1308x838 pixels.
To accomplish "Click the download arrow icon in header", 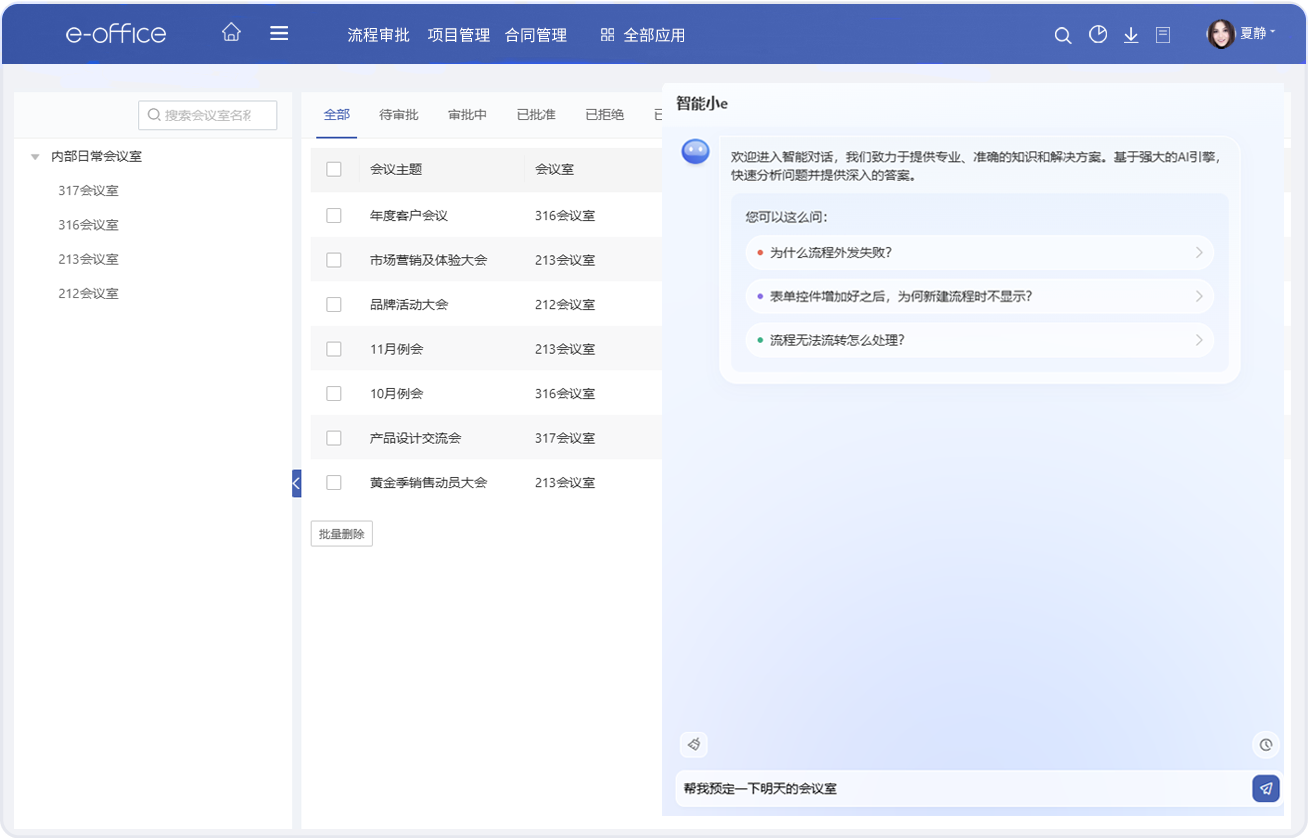I will (1131, 35).
